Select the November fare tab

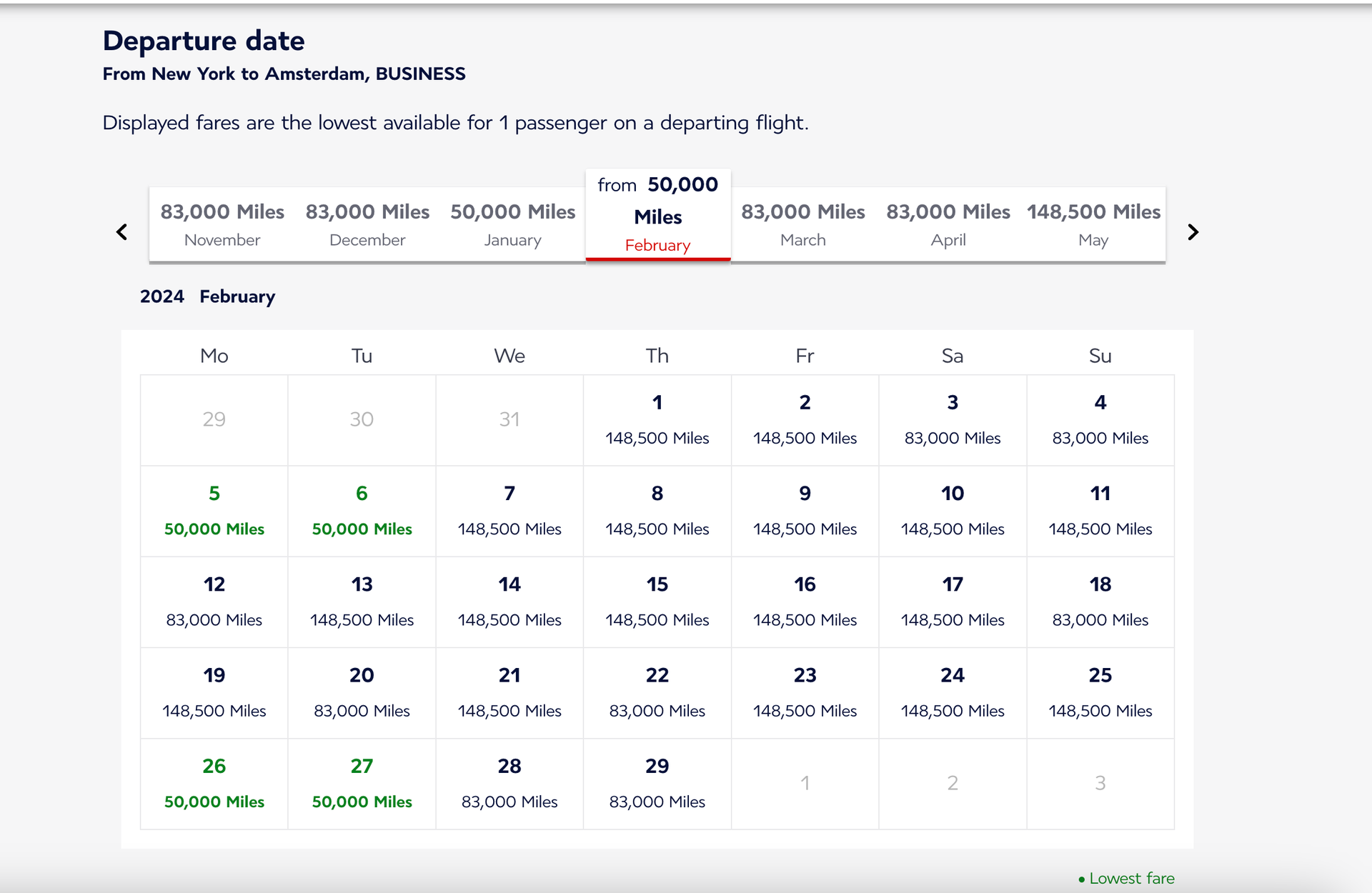click(x=222, y=224)
